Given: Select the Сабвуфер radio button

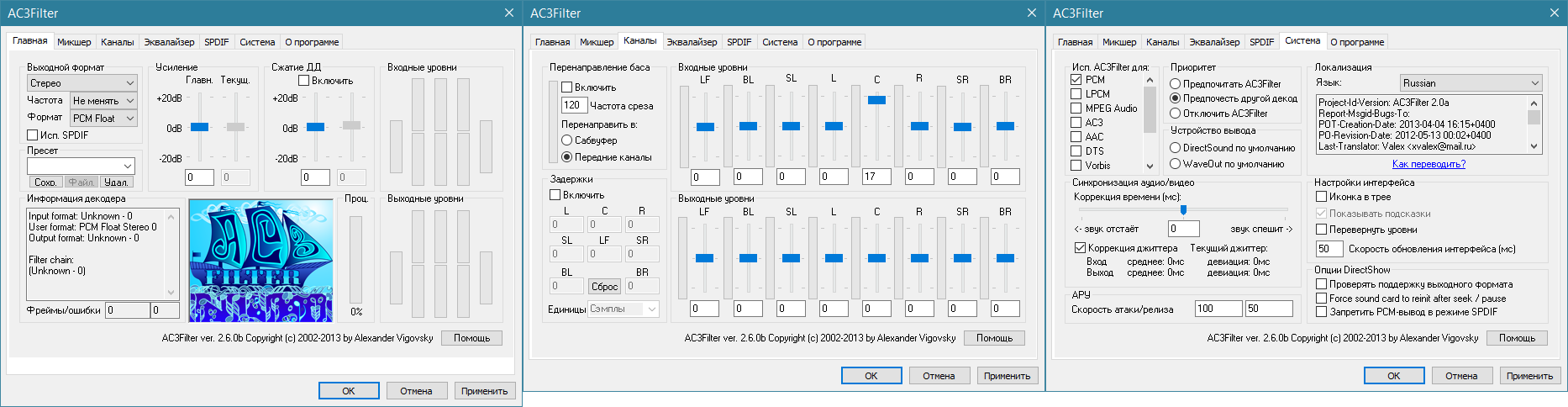Looking at the screenshot, I should (589, 140).
